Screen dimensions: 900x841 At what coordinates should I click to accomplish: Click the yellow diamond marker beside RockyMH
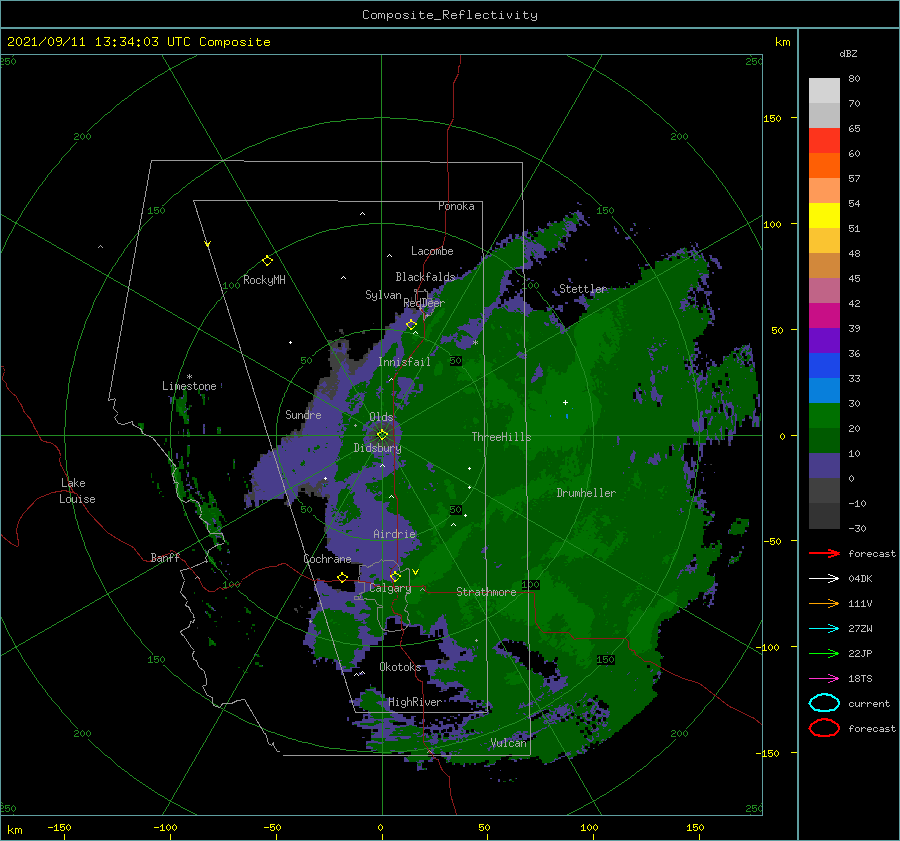pos(267,261)
